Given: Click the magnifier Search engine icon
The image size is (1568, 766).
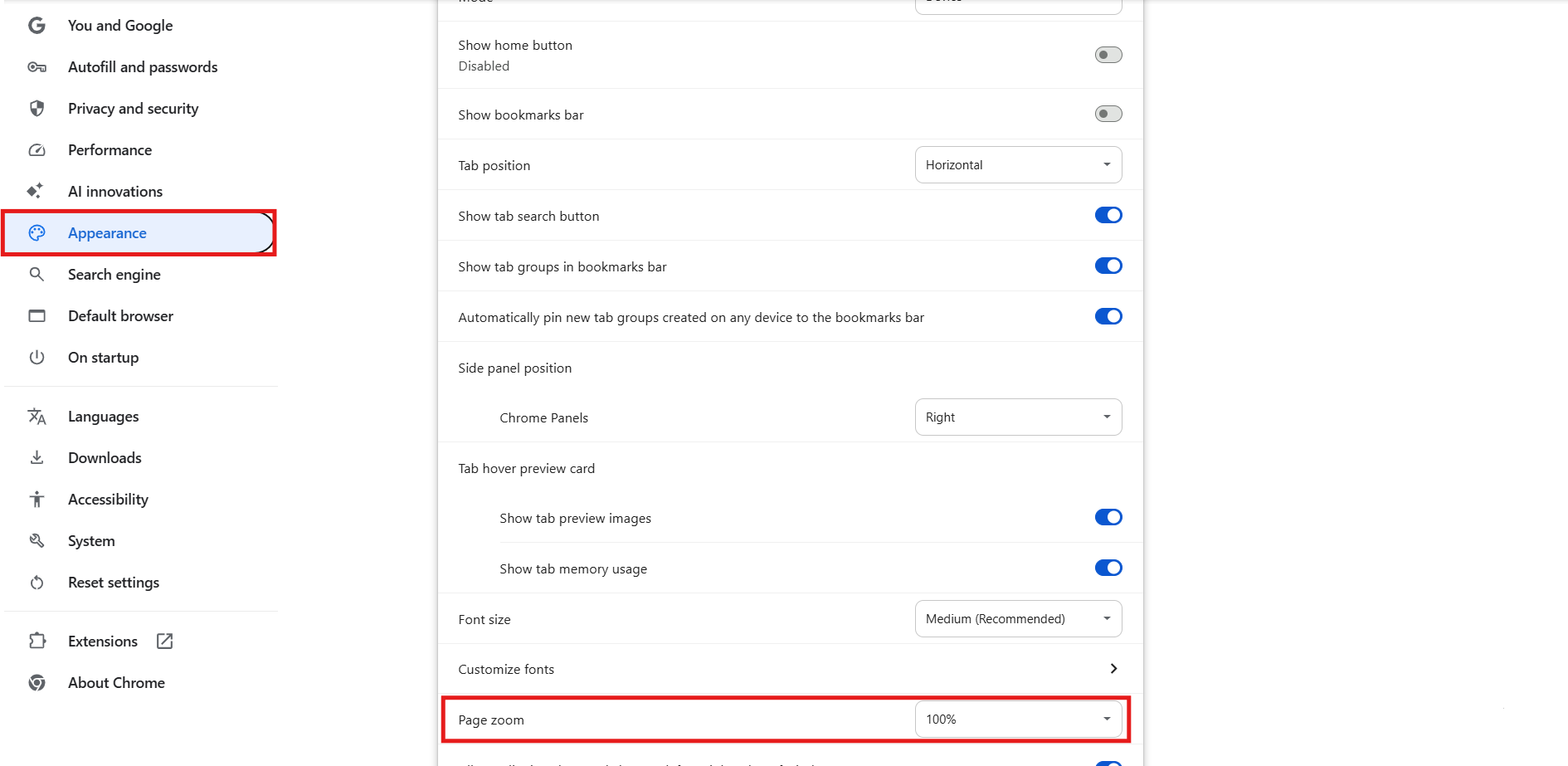Looking at the screenshot, I should (37, 274).
